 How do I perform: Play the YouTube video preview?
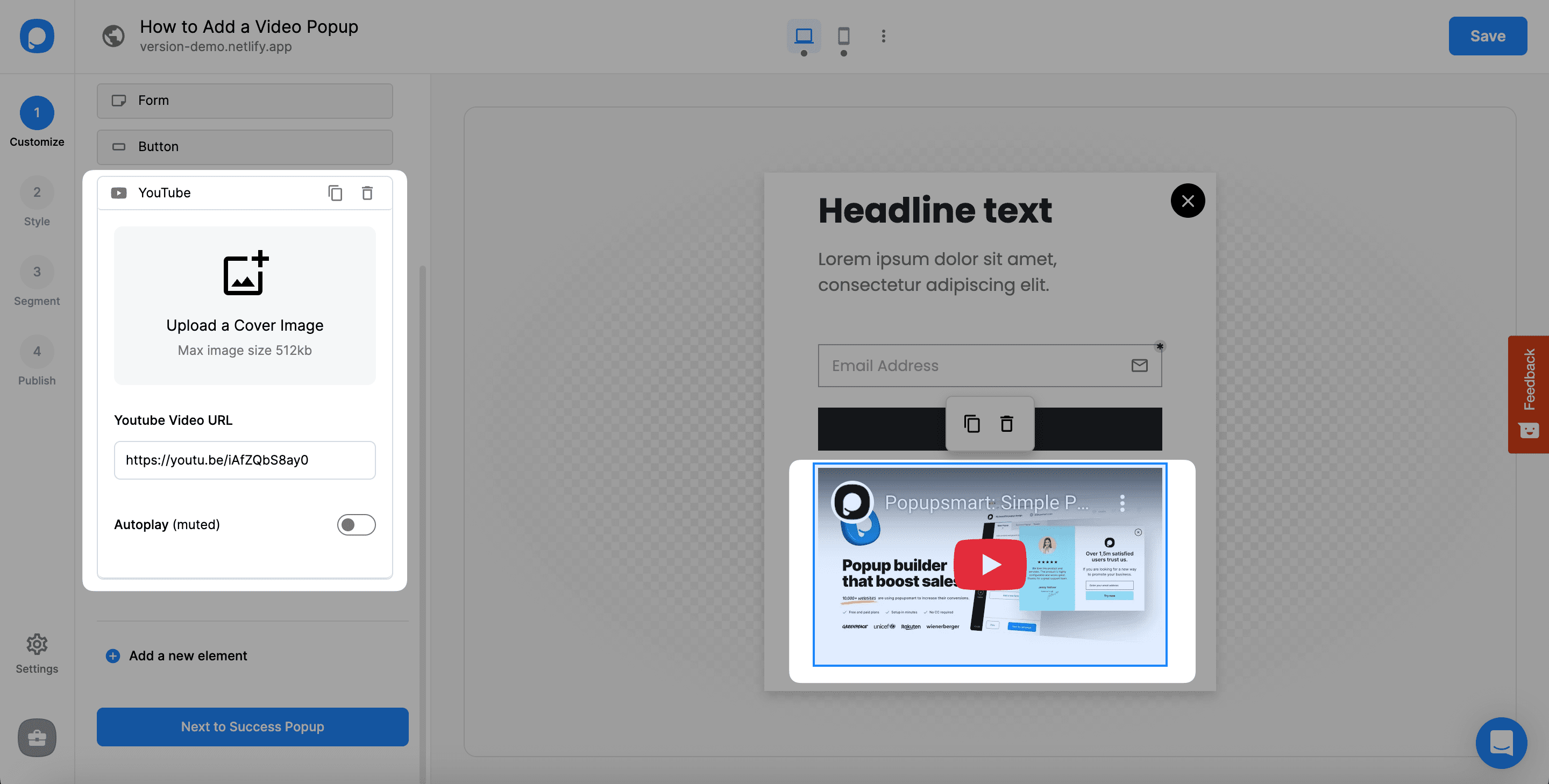pos(989,565)
